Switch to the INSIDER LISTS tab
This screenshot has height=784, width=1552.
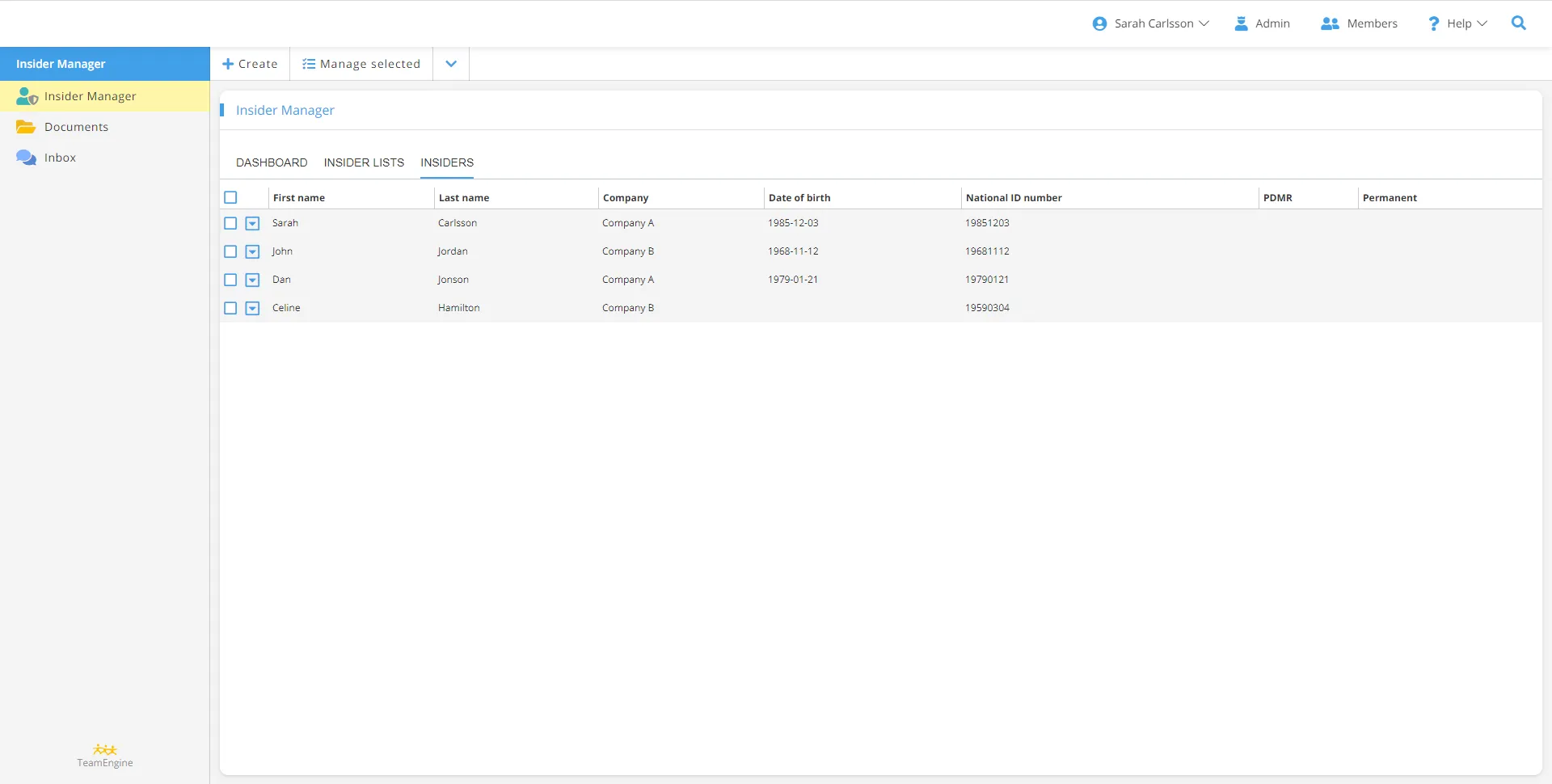(364, 162)
